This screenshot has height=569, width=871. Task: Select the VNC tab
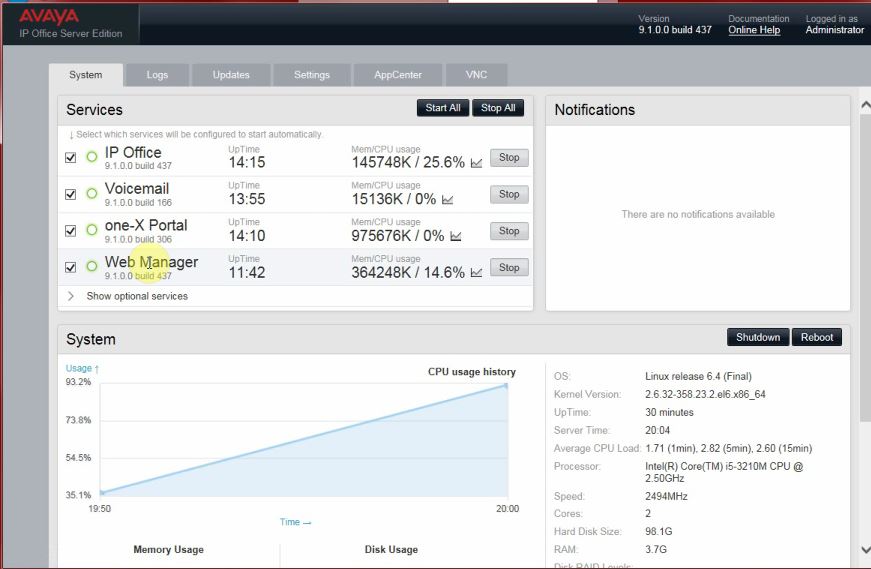click(477, 75)
